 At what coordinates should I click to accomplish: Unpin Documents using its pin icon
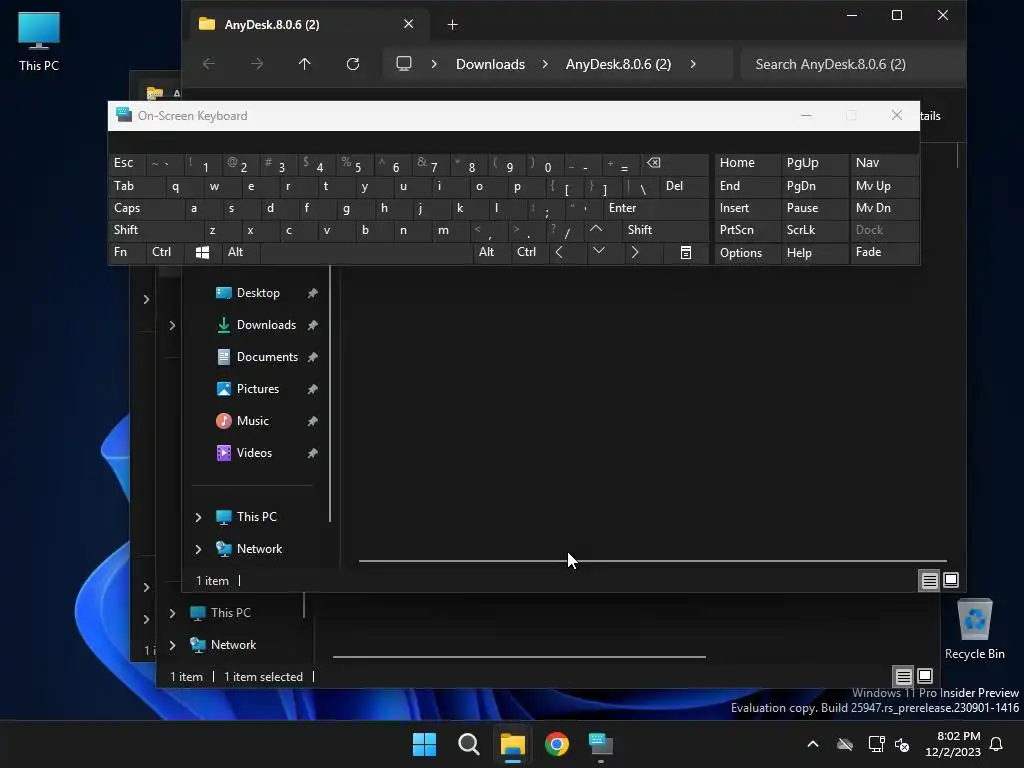point(313,357)
